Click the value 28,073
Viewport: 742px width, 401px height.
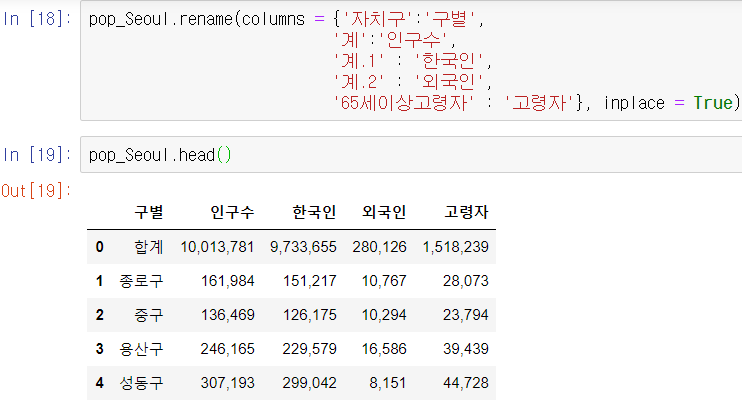coord(466,281)
